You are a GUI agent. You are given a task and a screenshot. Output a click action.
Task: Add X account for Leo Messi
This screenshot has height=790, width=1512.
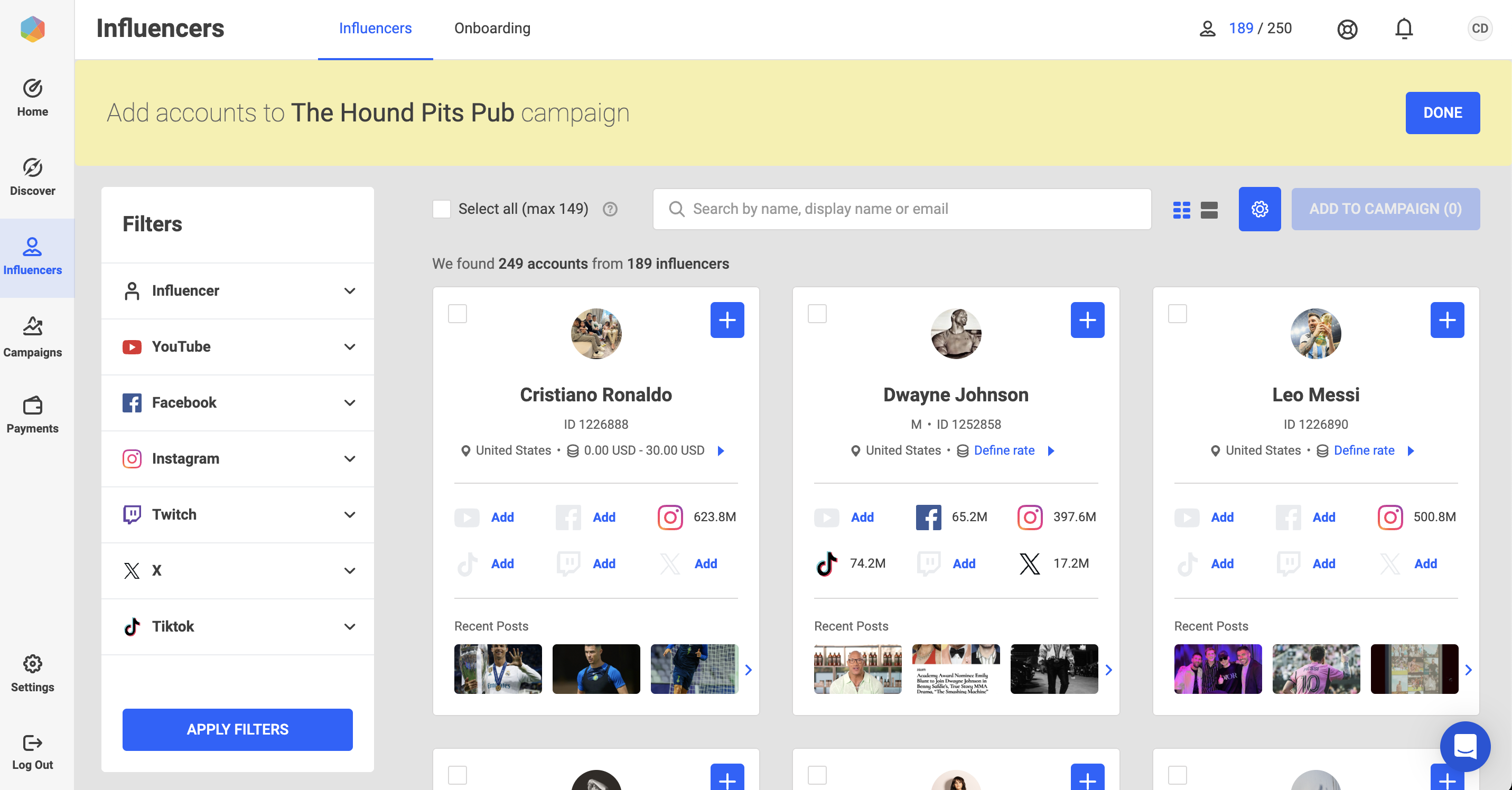tap(1425, 563)
